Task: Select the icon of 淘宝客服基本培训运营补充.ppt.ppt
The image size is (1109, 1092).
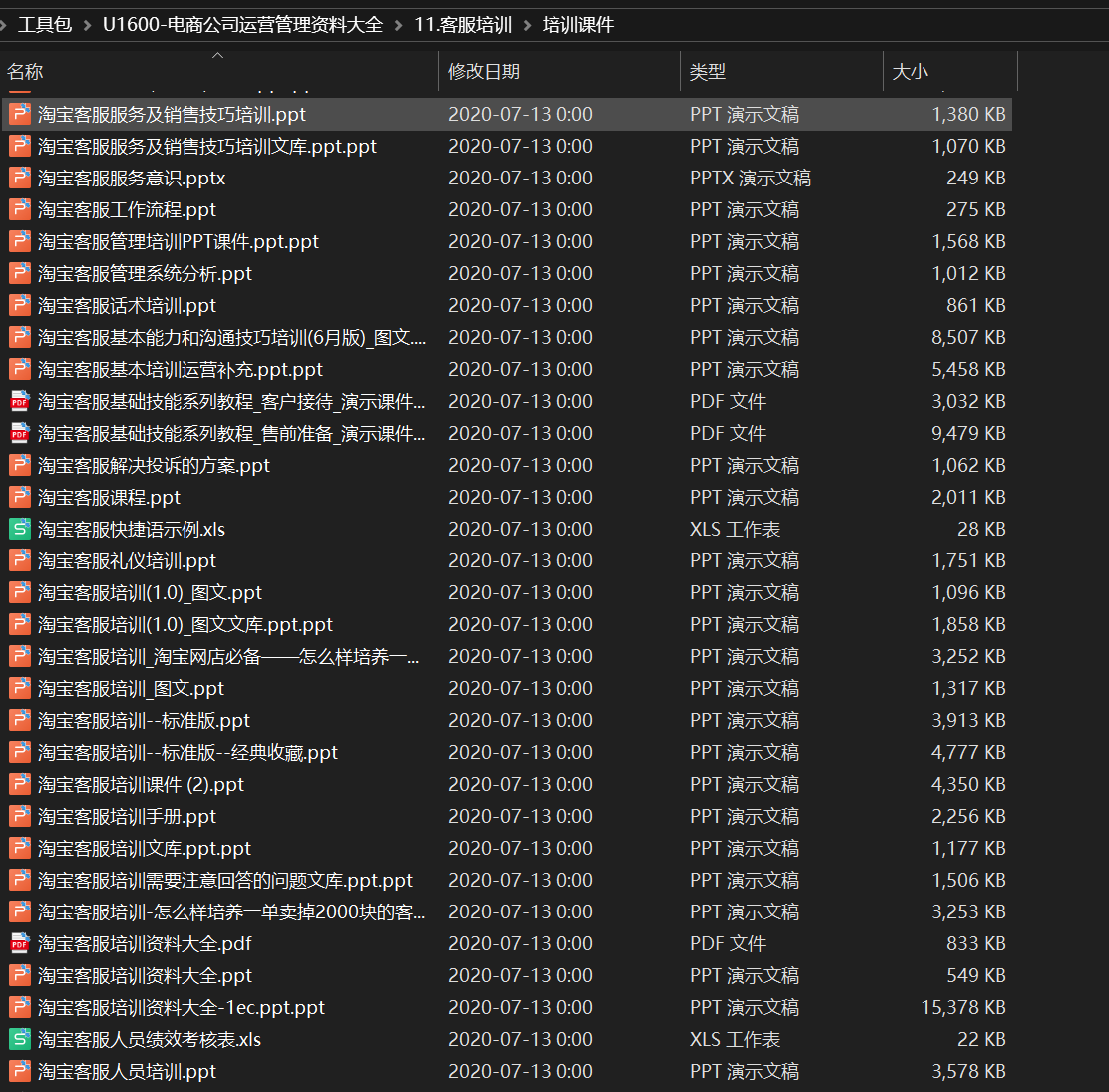Action: (20, 369)
